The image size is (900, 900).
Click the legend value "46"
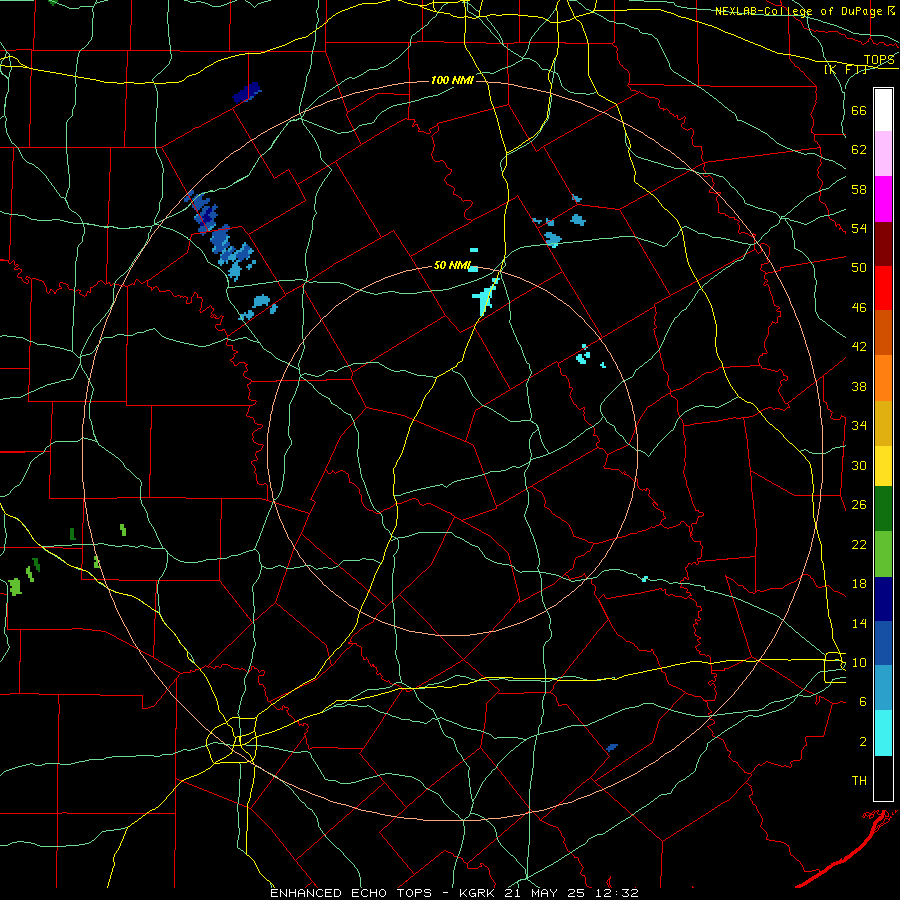(859, 308)
